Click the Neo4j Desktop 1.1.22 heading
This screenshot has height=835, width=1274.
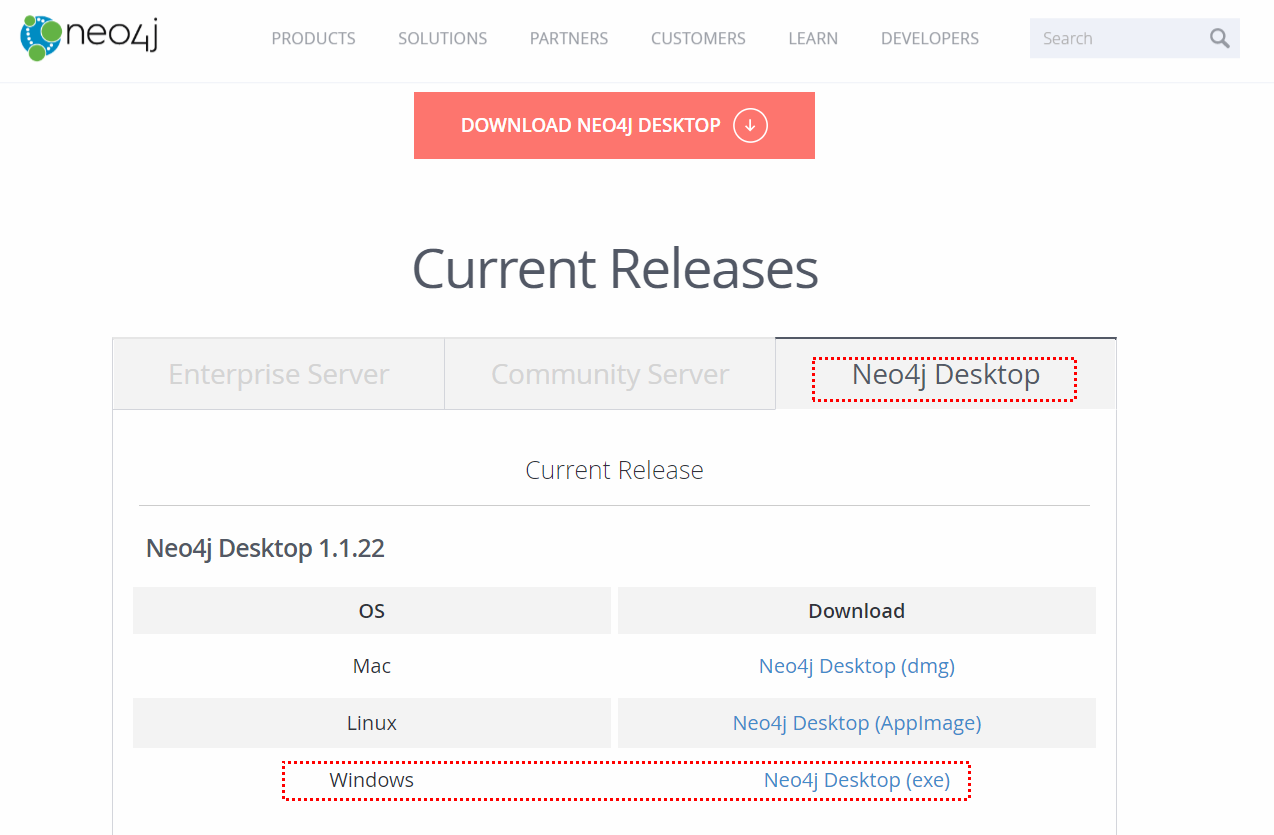(265, 548)
